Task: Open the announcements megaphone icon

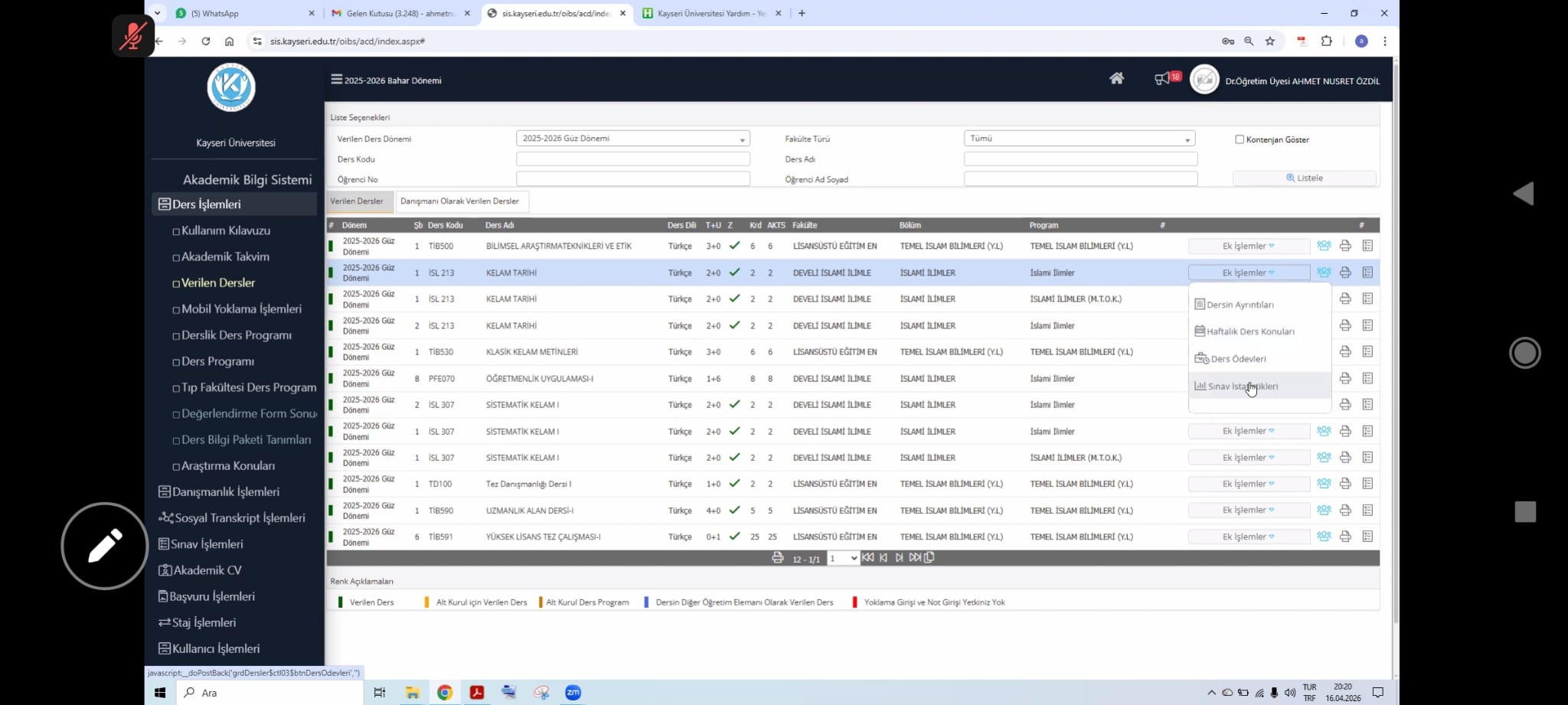Action: pyautogui.click(x=1162, y=79)
